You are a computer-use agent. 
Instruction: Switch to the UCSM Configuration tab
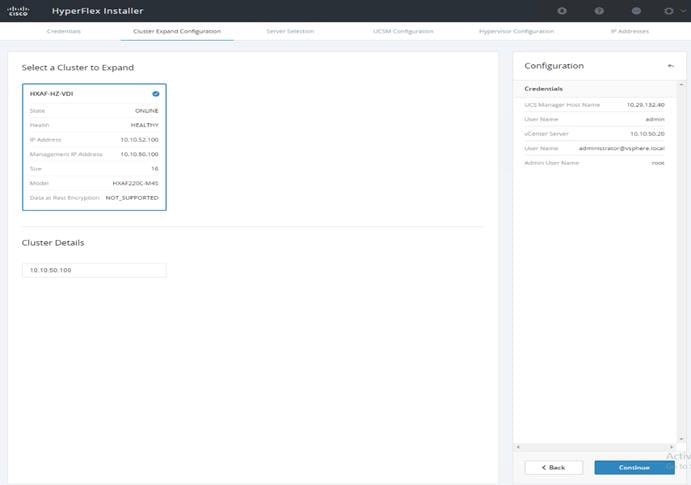coord(403,31)
